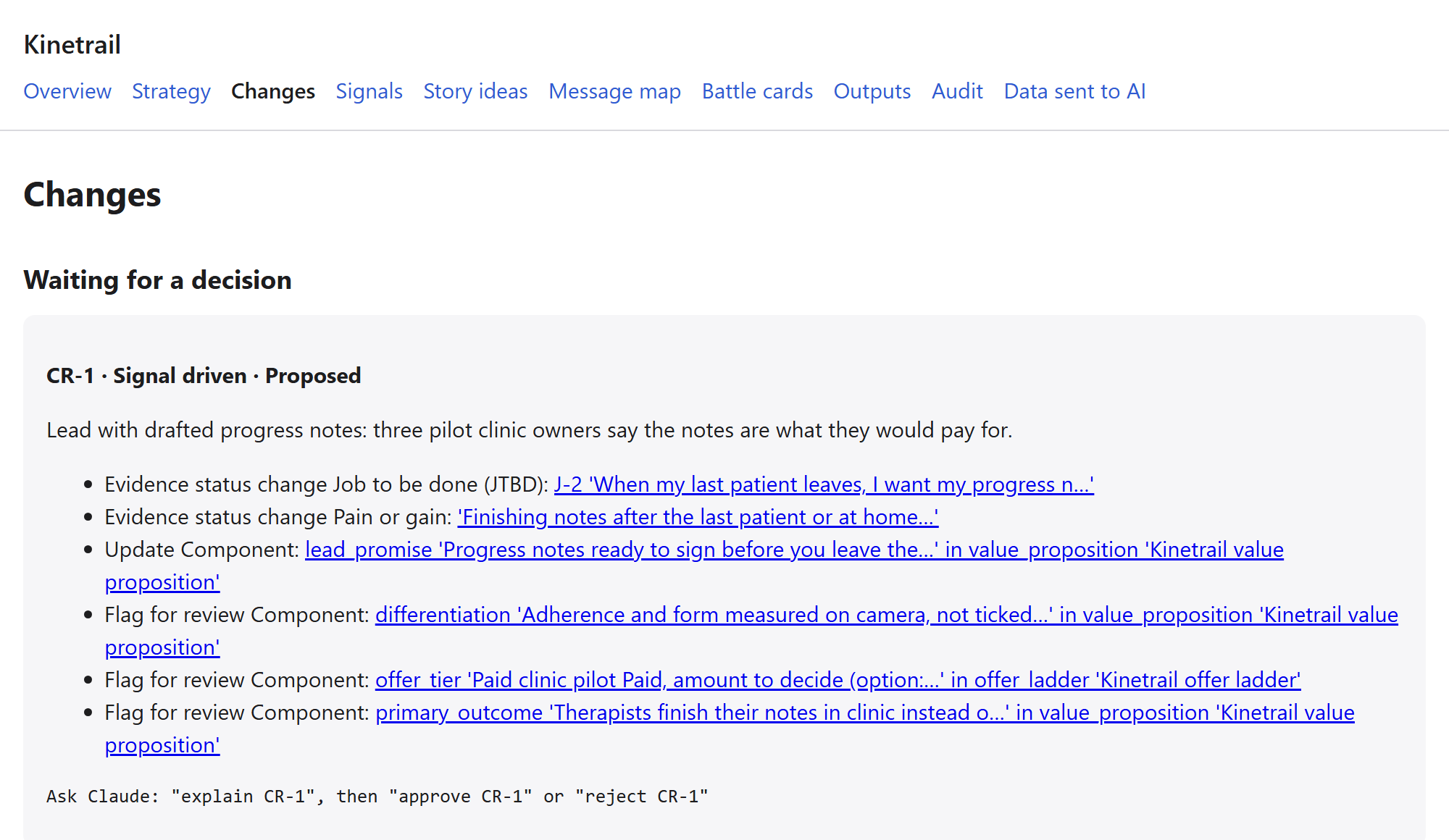Viewport: 1449px width, 840px height.
Task: Open the Overview tab
Action: [67, 91]
